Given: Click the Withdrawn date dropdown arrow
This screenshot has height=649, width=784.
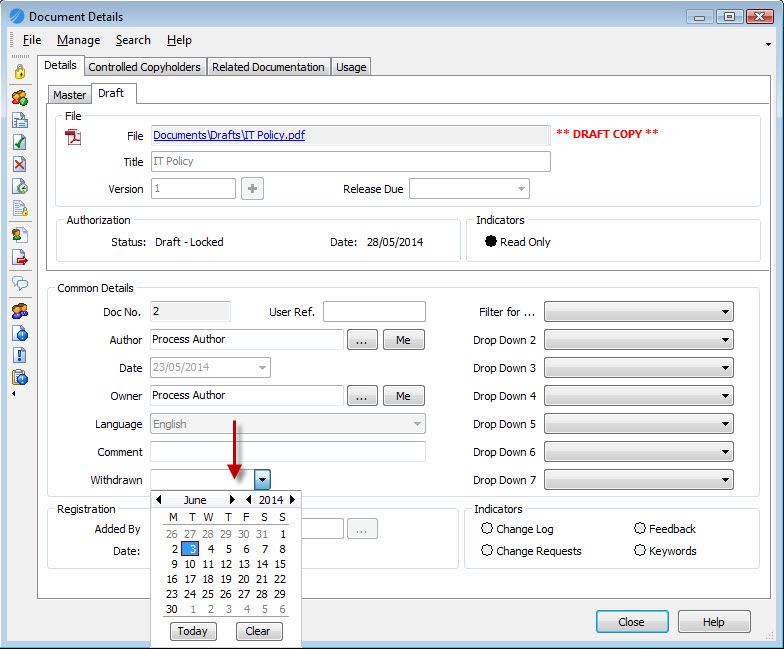Looking at the screenshot, I should pyautogui.click(x=262, y=480).
